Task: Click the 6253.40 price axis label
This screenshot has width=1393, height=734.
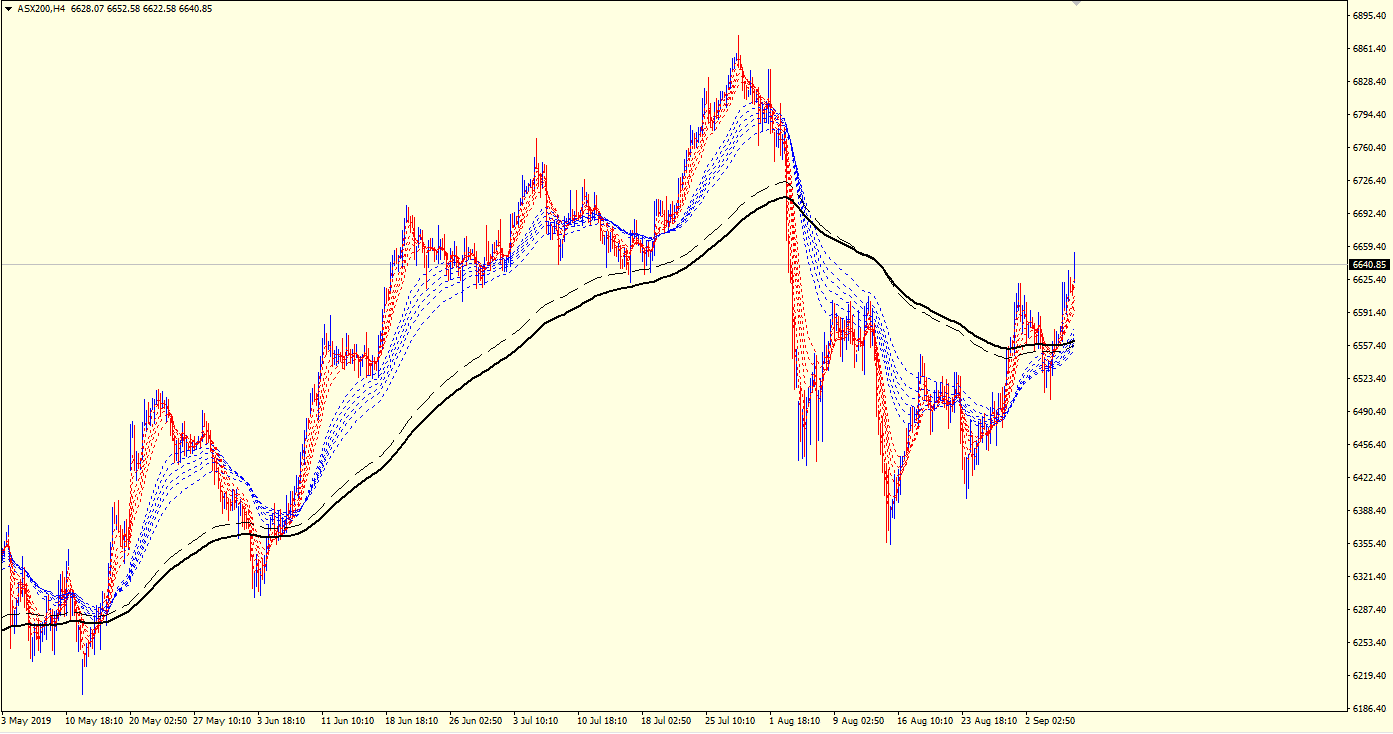Action: [x=1368, y=643]
